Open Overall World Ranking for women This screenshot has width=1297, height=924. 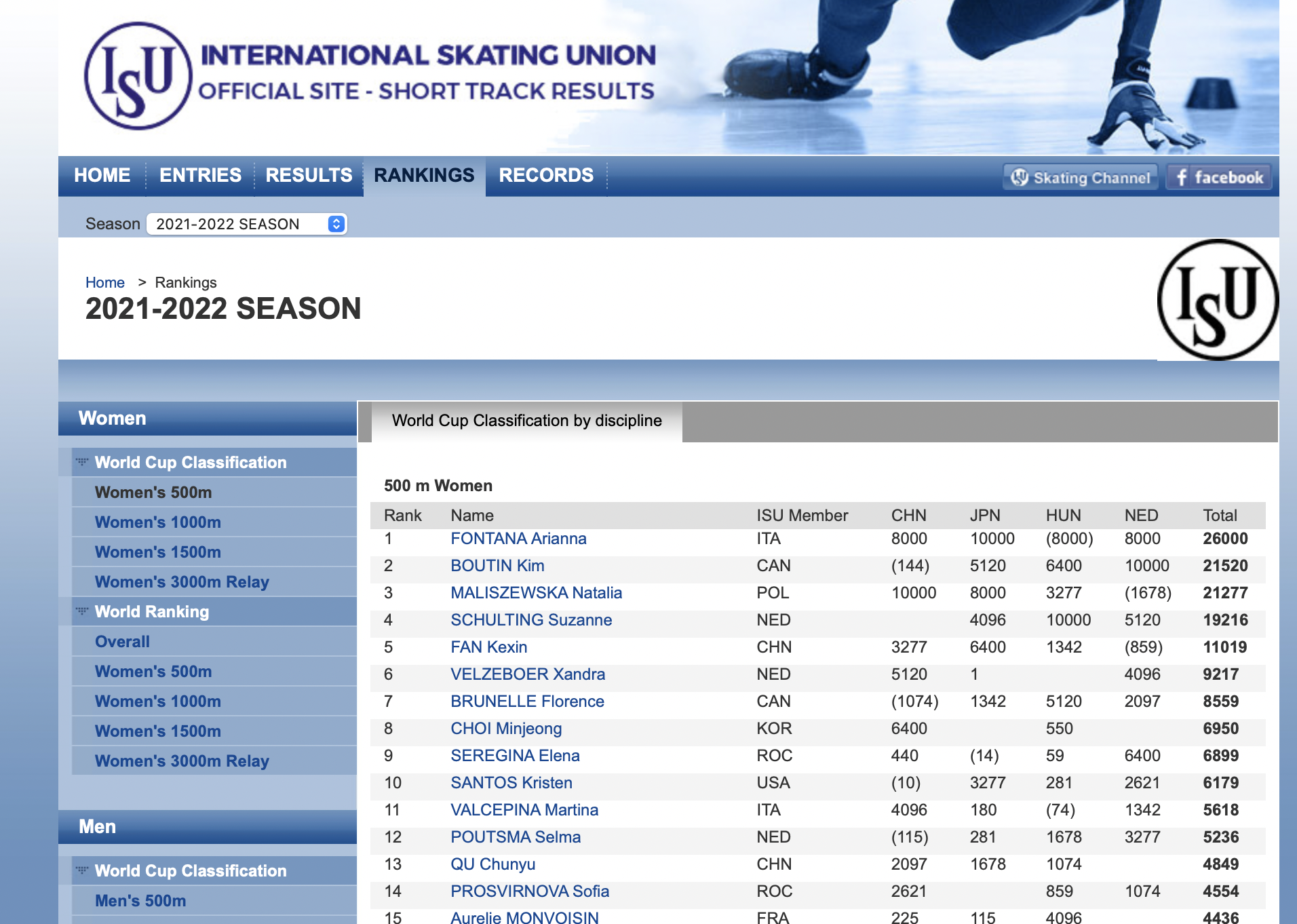click(122, 642)
